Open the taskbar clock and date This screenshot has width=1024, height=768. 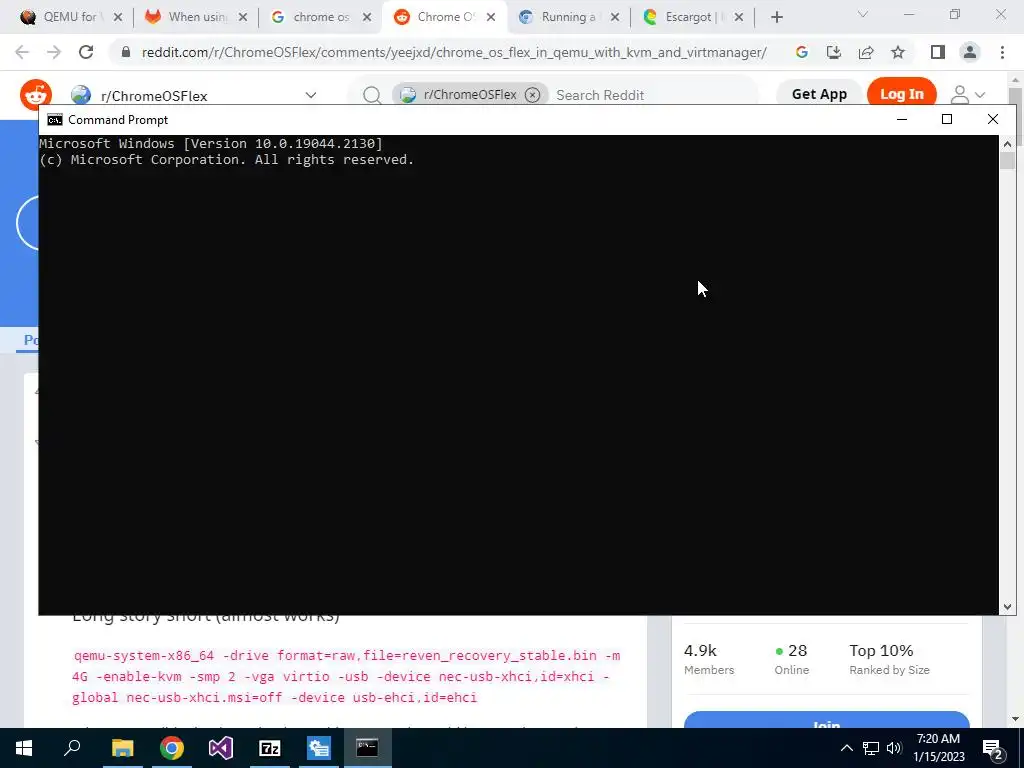coord(939,748)
